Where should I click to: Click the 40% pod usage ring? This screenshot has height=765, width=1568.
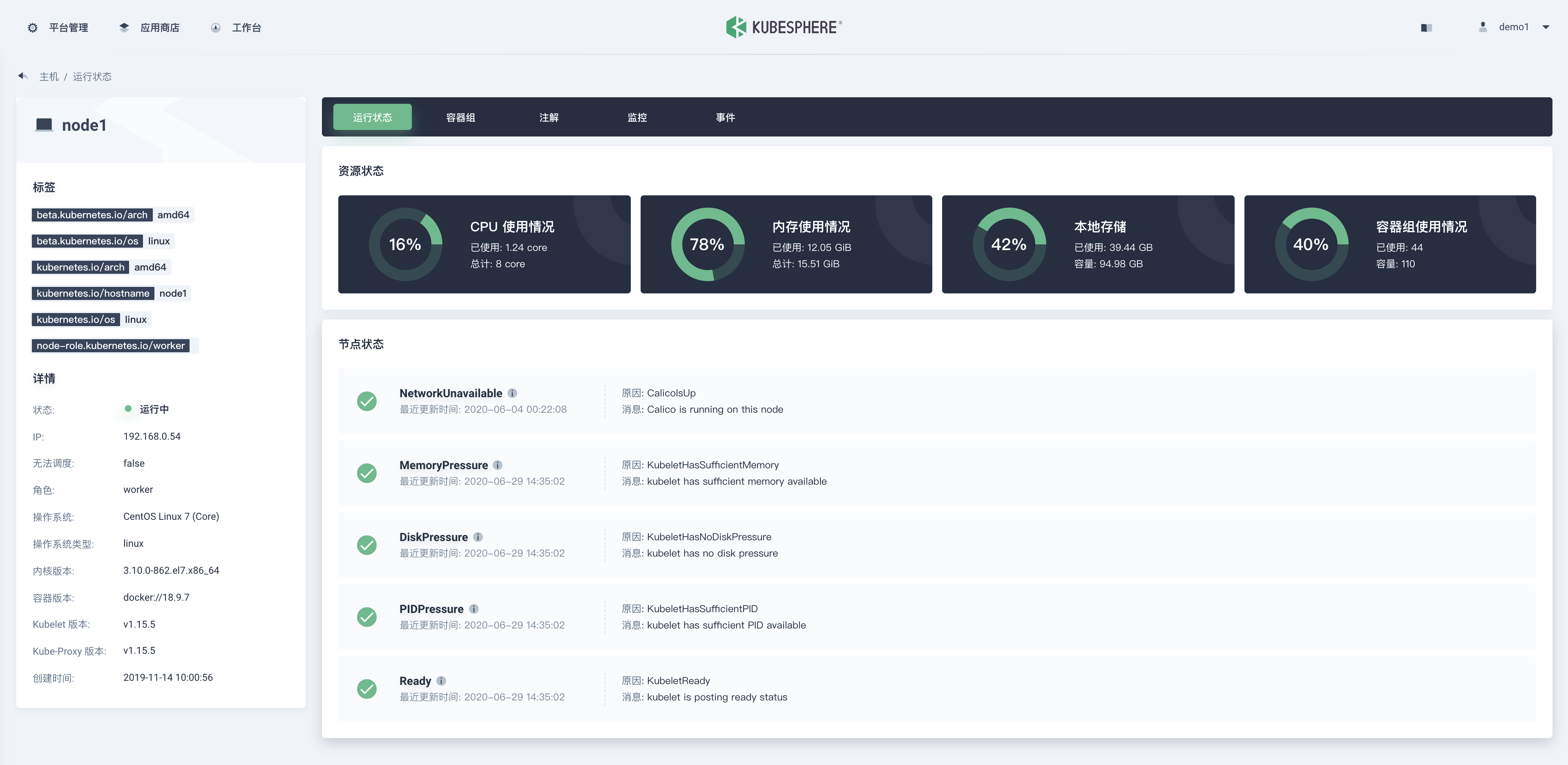(1311, 244)
